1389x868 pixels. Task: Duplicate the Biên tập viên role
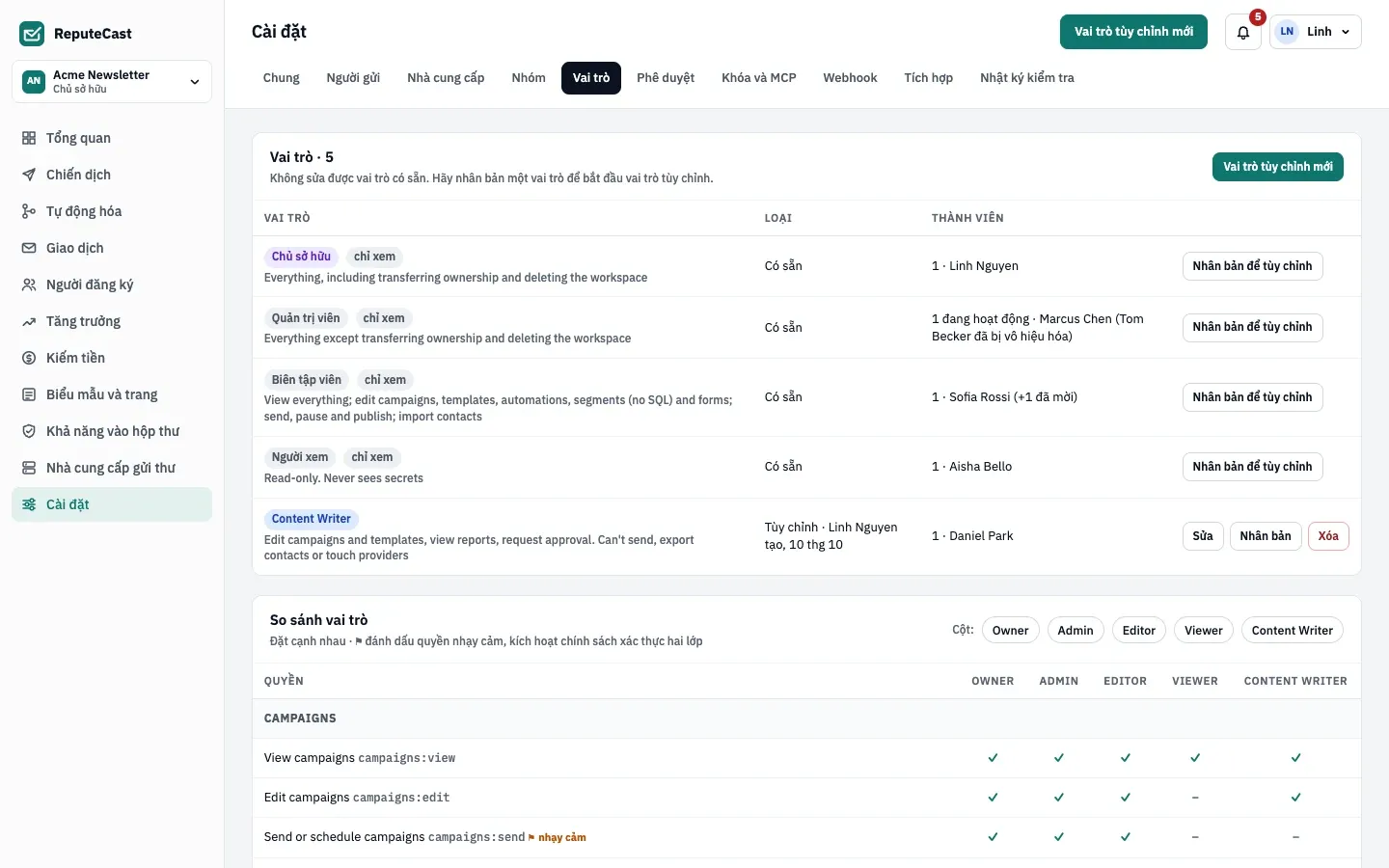(x=1252, y=397)
